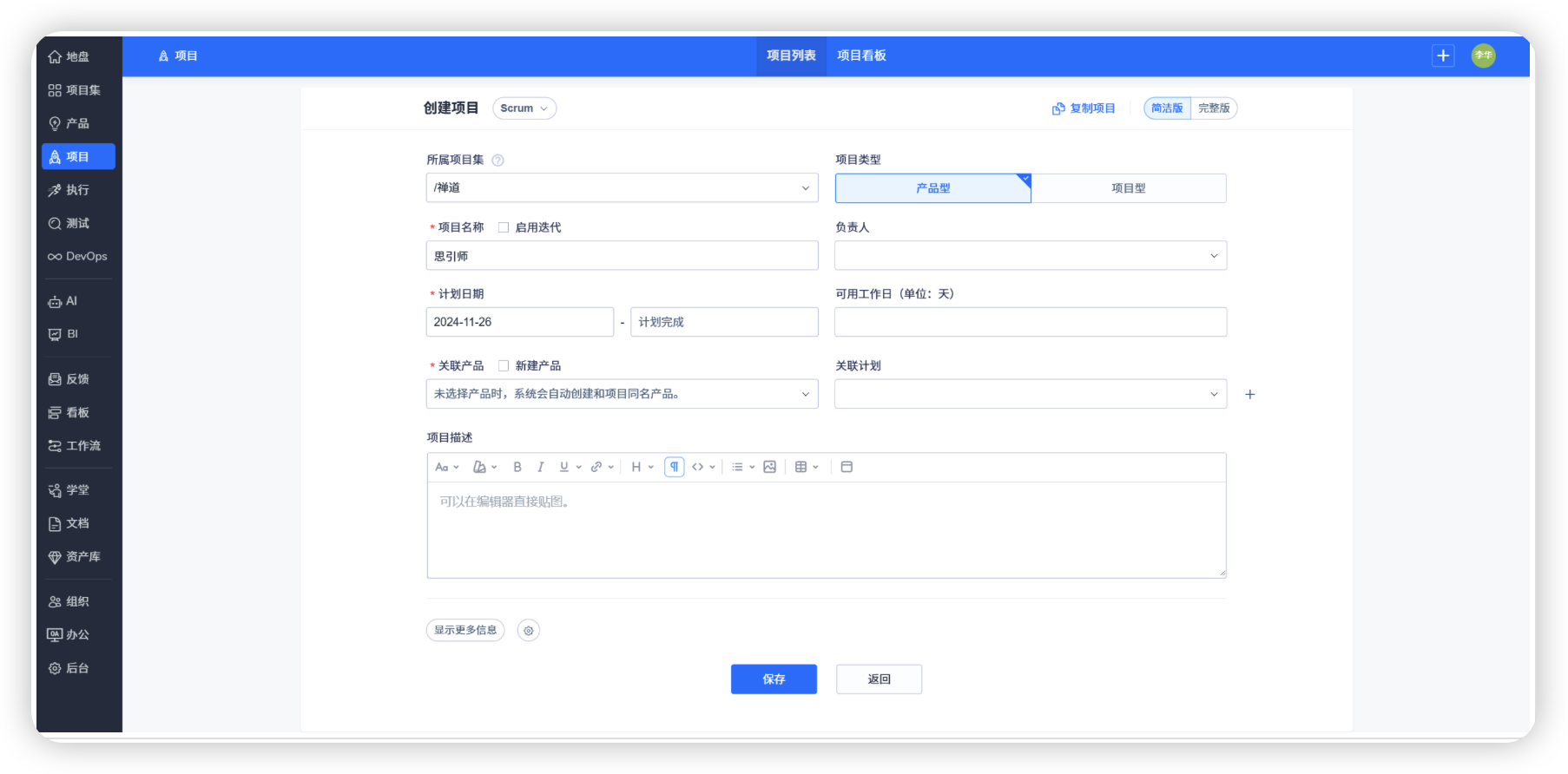The height and width of the screenshot is (774, 1568).
Task: Switch to 简洁版 form mode
Action: (1167, 108)
